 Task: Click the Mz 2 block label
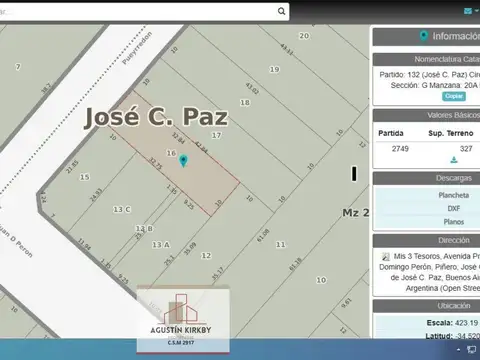click(356, 213)
